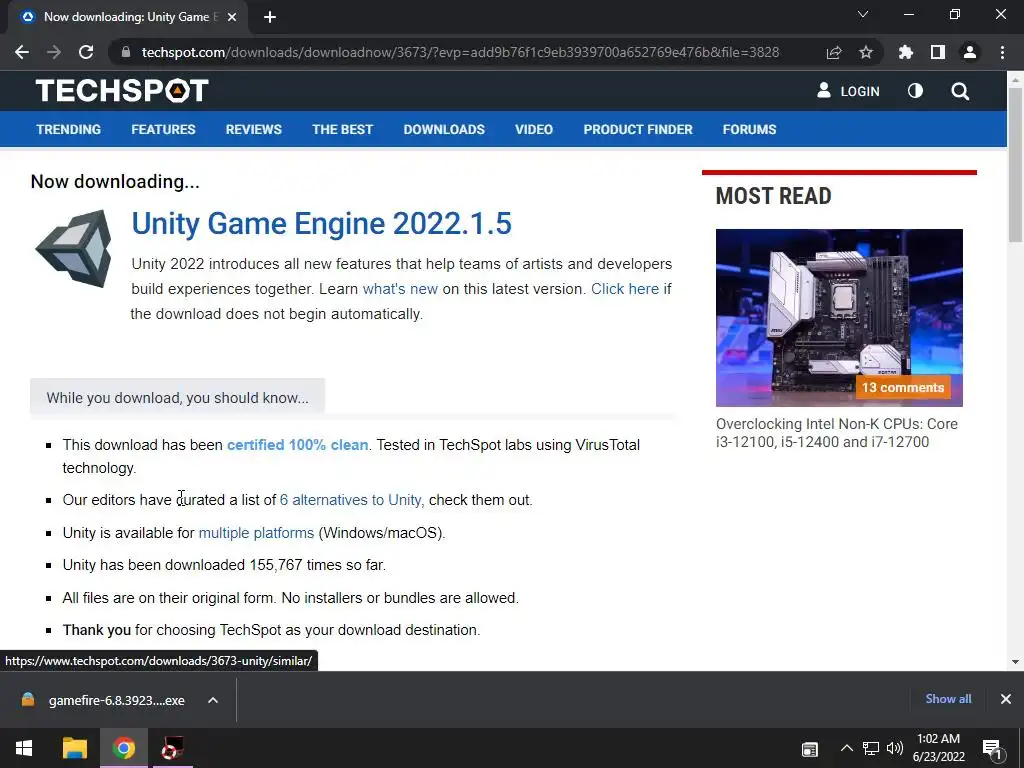Click the TechSpot logo
The width and height of the screenshot is (1024, 768).
click(122, 90)
